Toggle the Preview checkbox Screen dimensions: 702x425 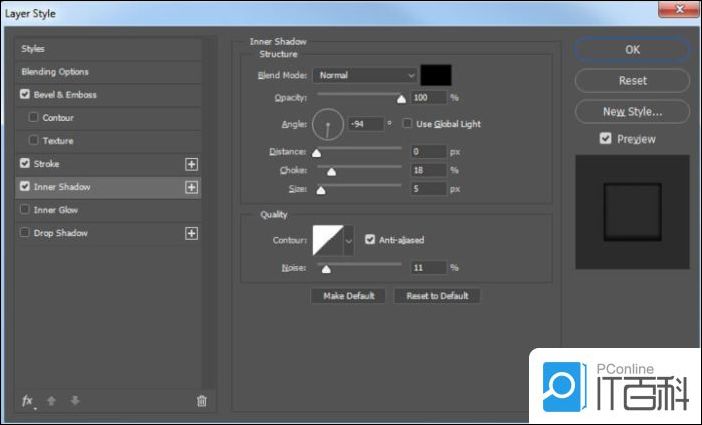pos(605,138)
